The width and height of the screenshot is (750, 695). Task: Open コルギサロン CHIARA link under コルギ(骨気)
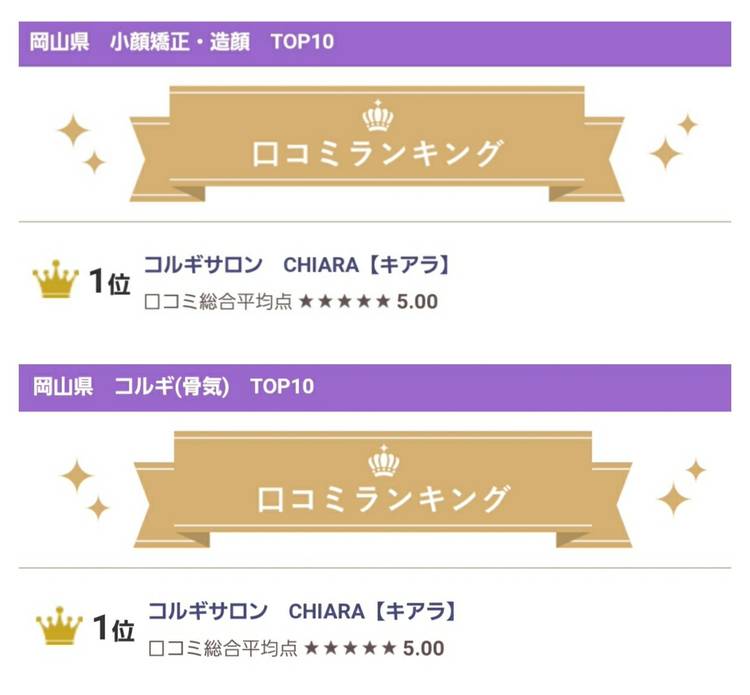click(301, 610)
